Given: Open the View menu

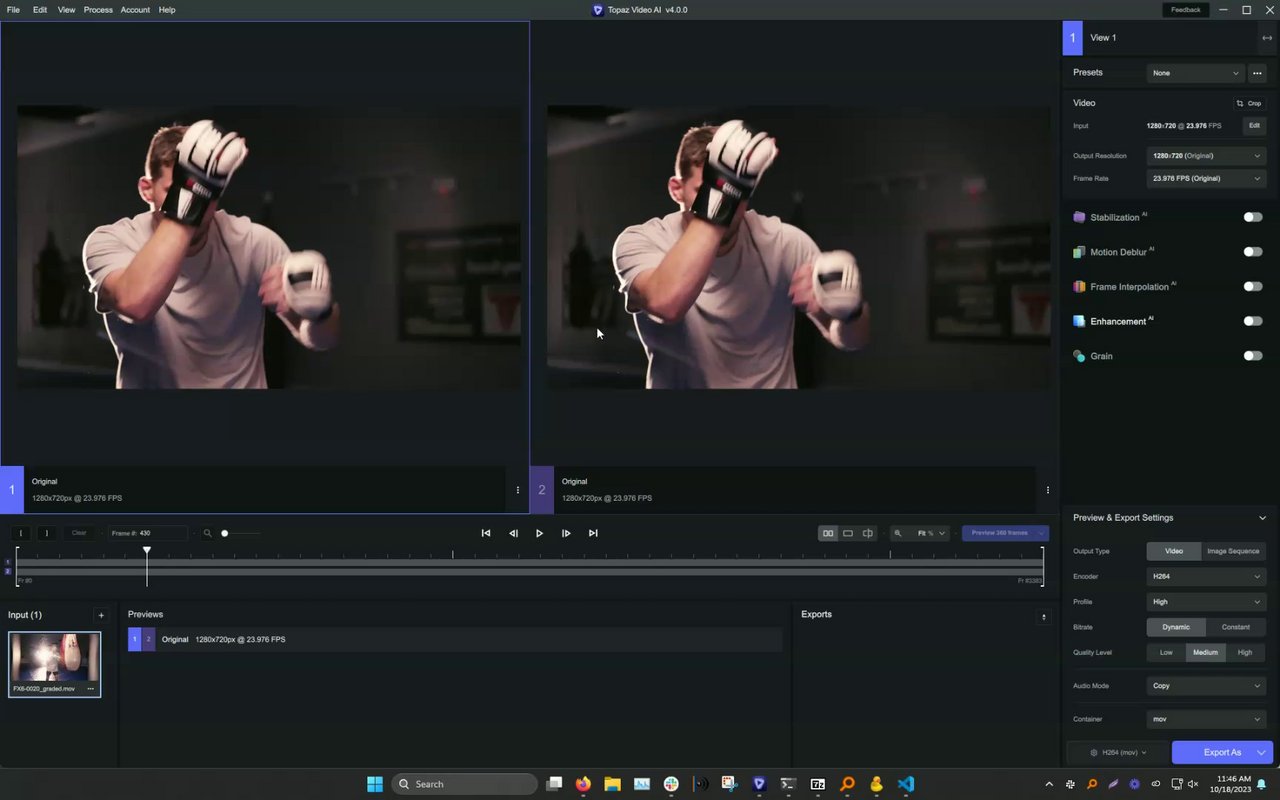Looking at the screenshot, I should click(66, 10).
